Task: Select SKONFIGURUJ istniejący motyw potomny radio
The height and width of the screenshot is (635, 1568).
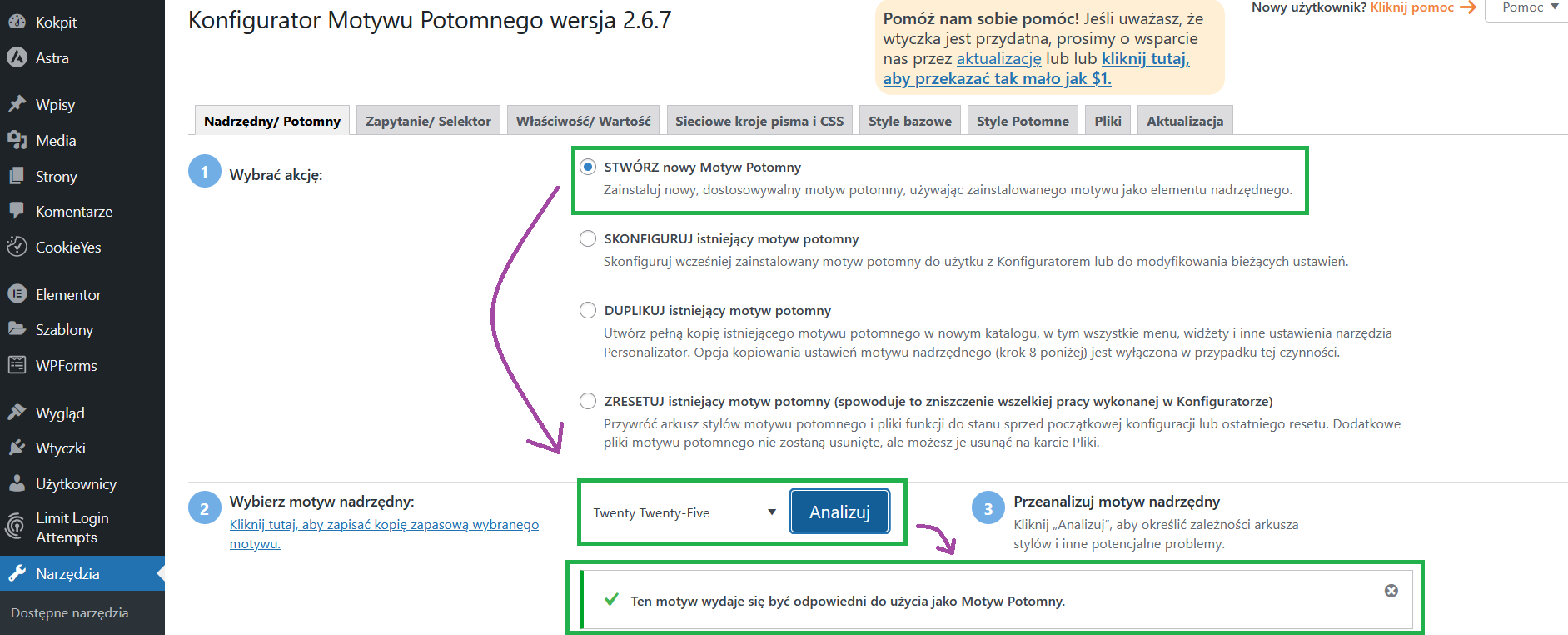Action: [588, 238]
